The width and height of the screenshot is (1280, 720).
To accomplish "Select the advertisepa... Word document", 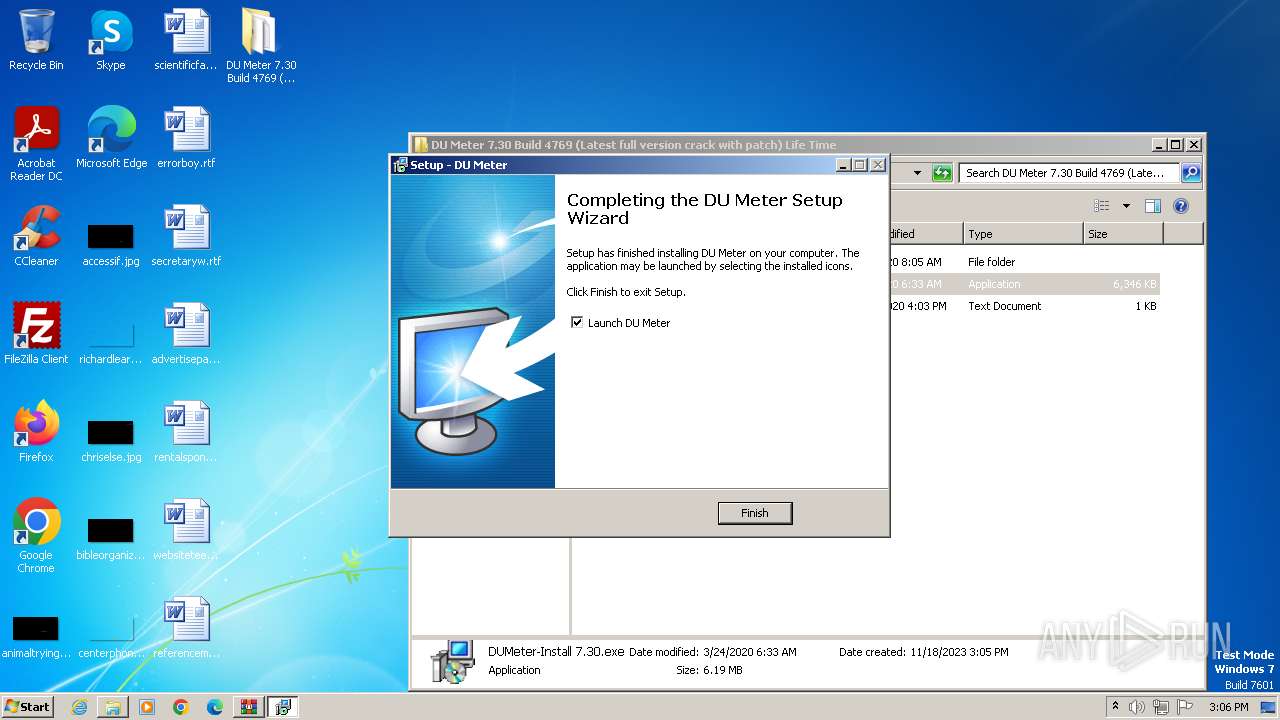I will [x=186, y=334].
